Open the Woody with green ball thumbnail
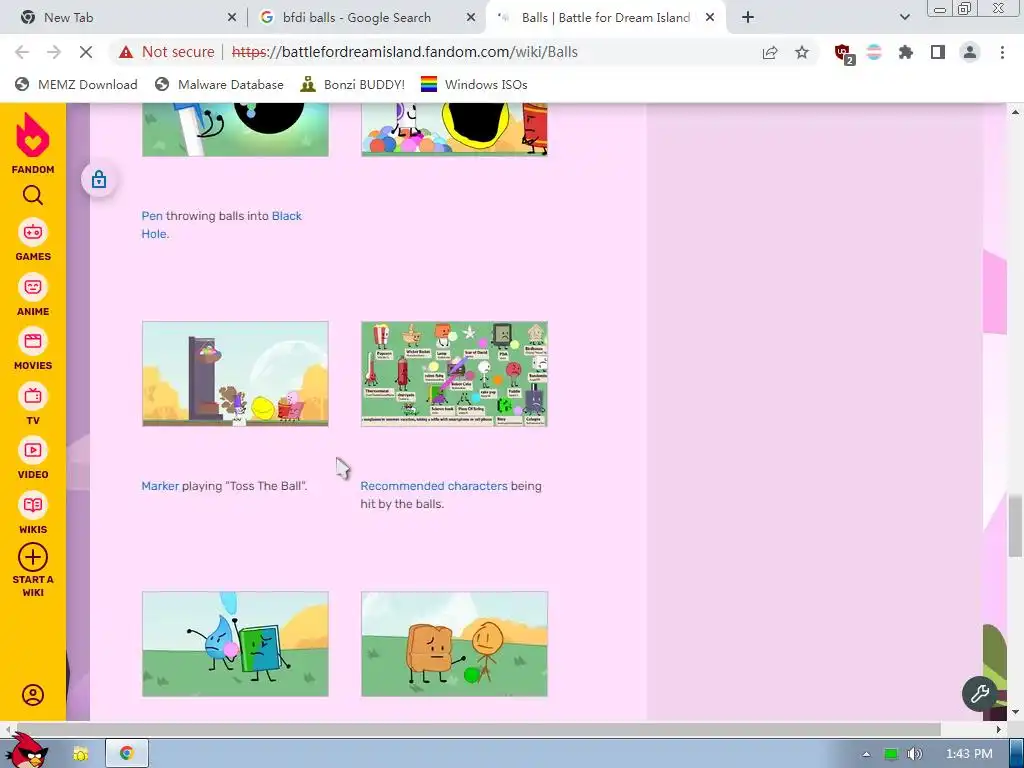This screenshot has width=1024, height=768. tap(454, 644)
